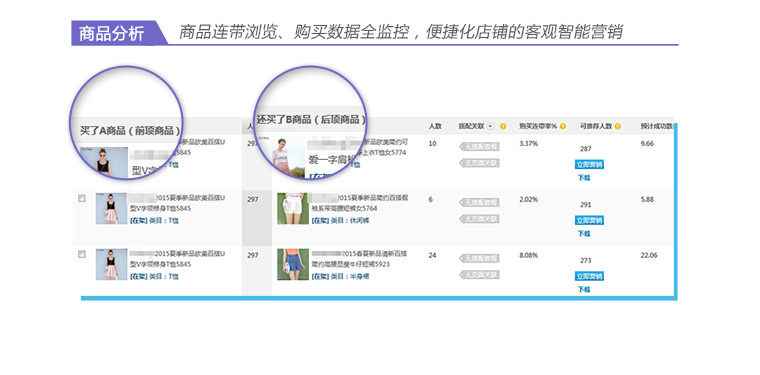Click the 搭配关联 column header
The height and width of the screenshot is (375, 760).
coord(472,126)
